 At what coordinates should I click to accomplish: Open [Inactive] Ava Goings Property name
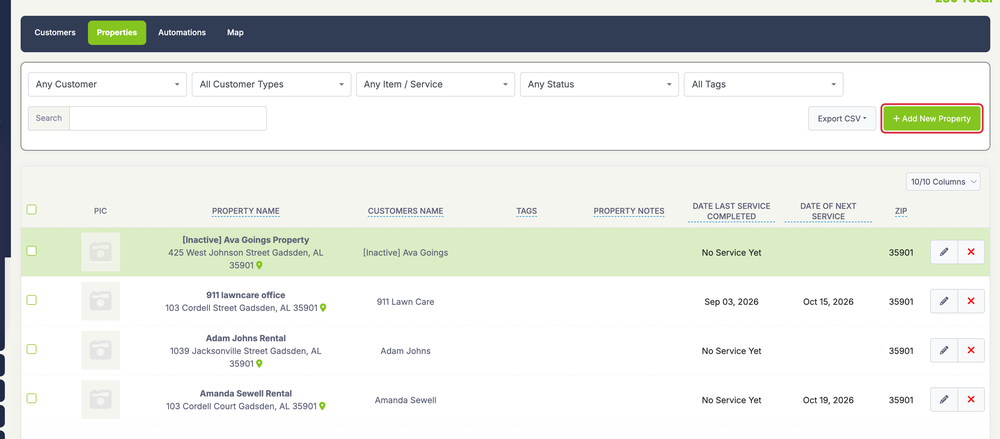click(246, 240)
